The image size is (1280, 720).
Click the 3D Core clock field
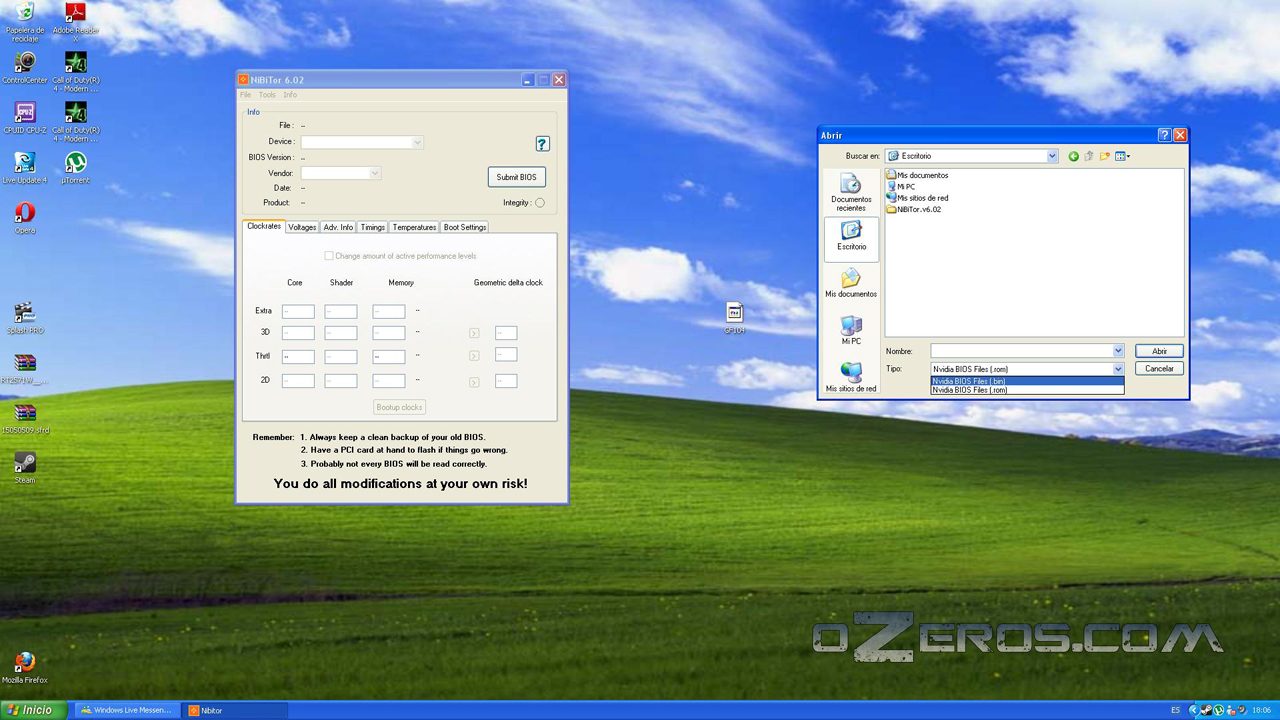(x=298, y=333)
